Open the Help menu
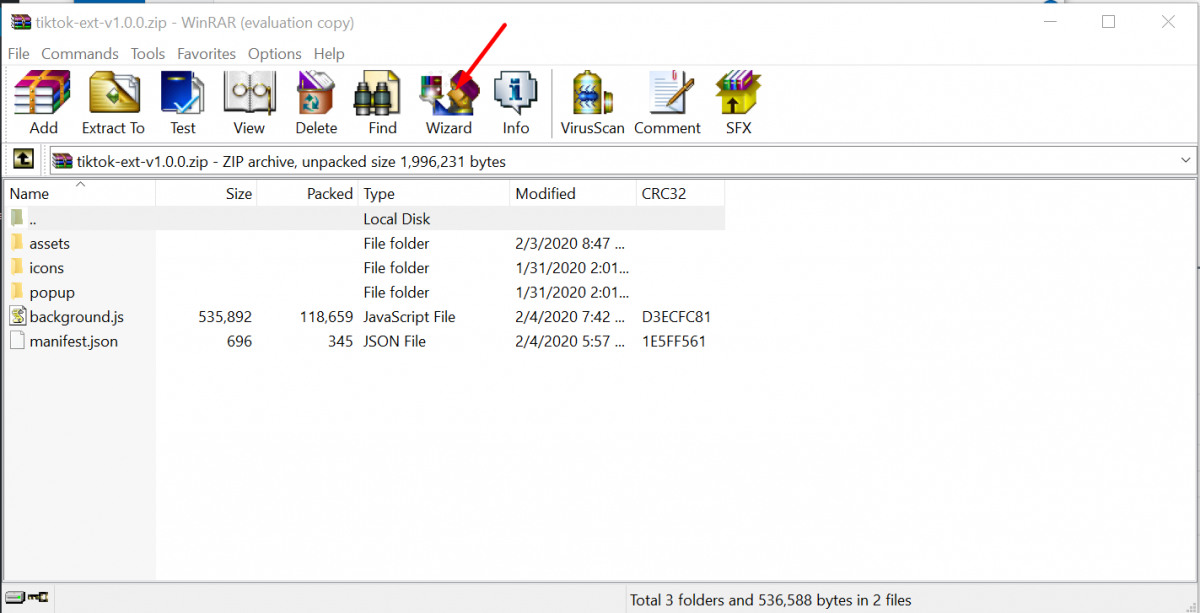This screenshot has width=1200, height=613. pos(329,54)
